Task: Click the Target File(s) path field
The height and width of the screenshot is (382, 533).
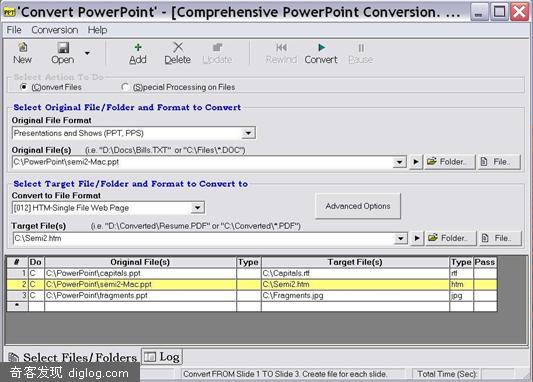Action: tap(203, 238)
